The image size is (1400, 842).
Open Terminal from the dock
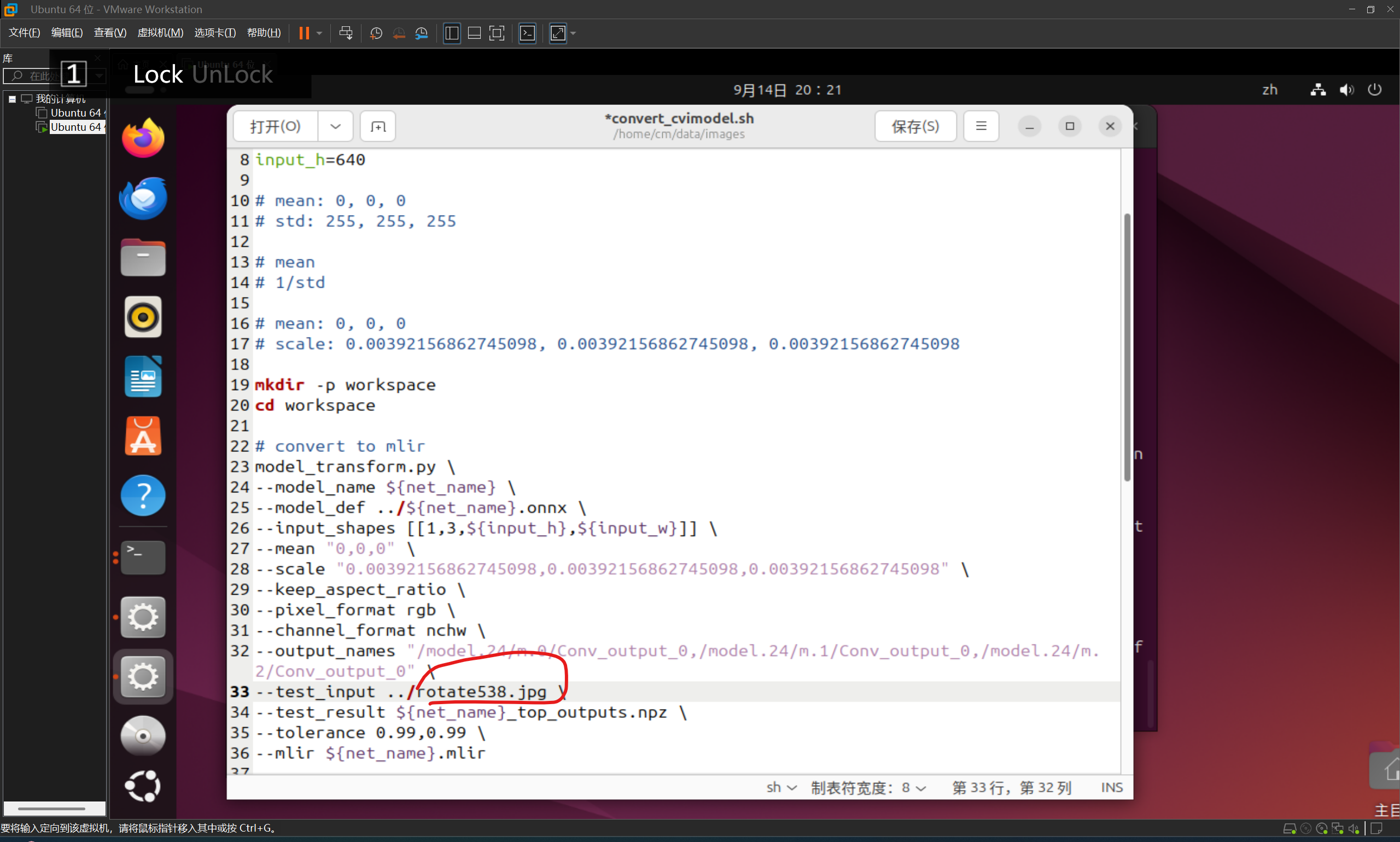click(143, 556)
